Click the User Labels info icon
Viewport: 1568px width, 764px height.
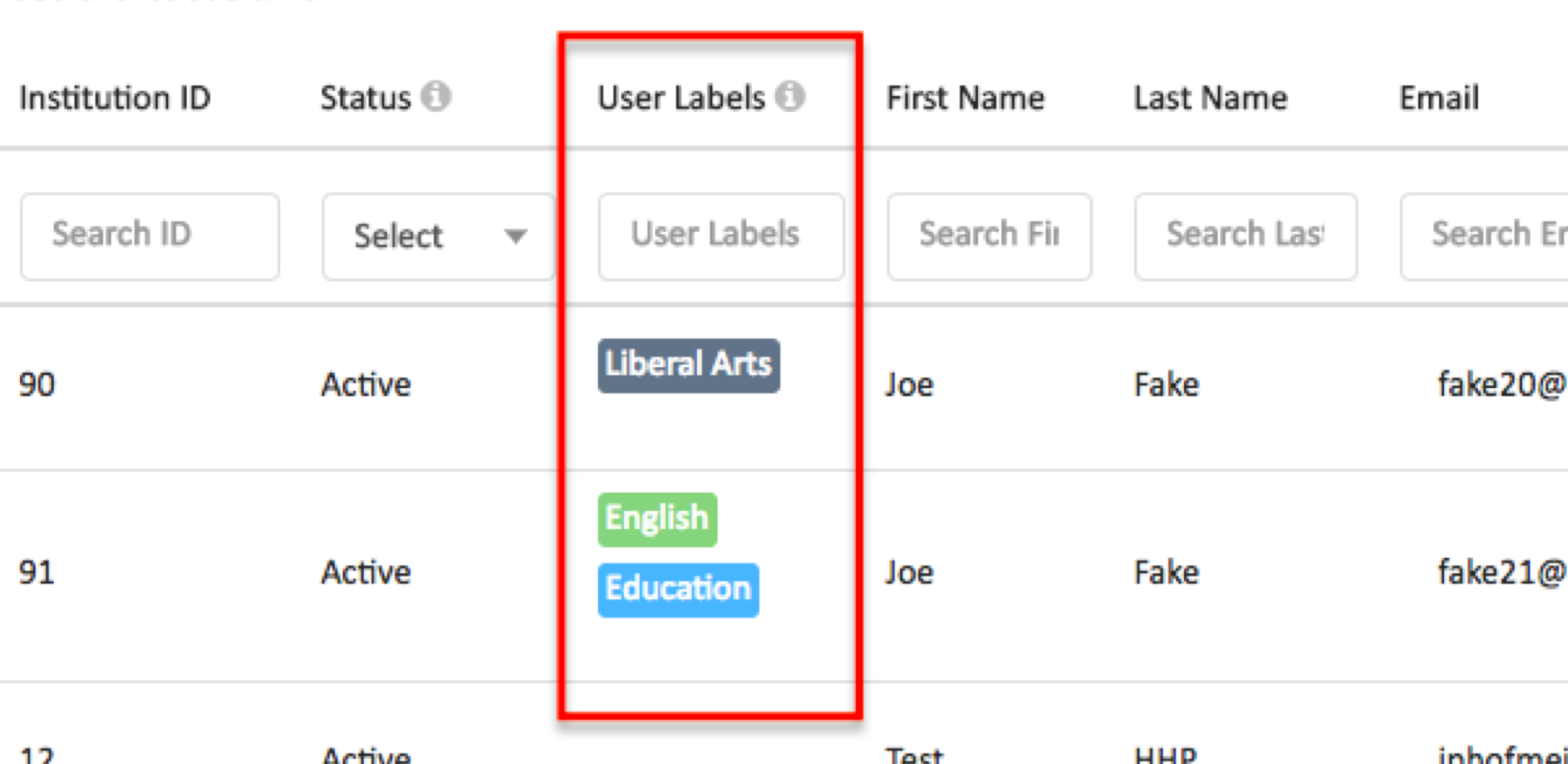[x=790, y=96]
